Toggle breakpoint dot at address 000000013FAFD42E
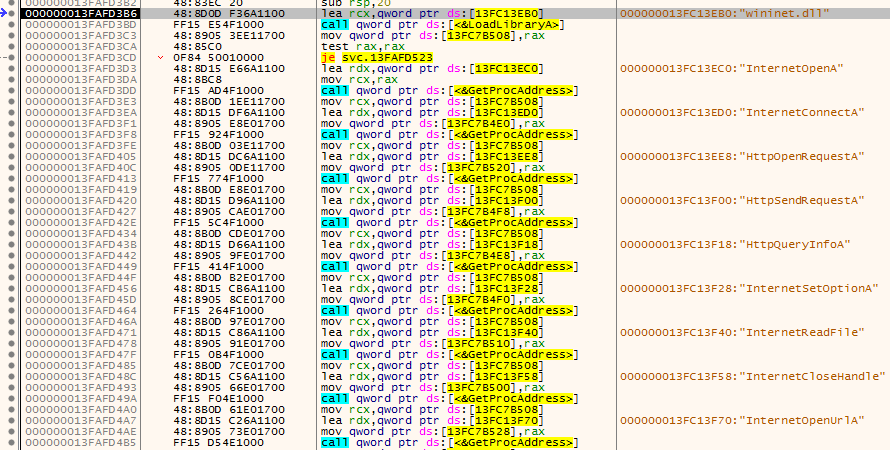The image size is (890, 450). point(11,222)
